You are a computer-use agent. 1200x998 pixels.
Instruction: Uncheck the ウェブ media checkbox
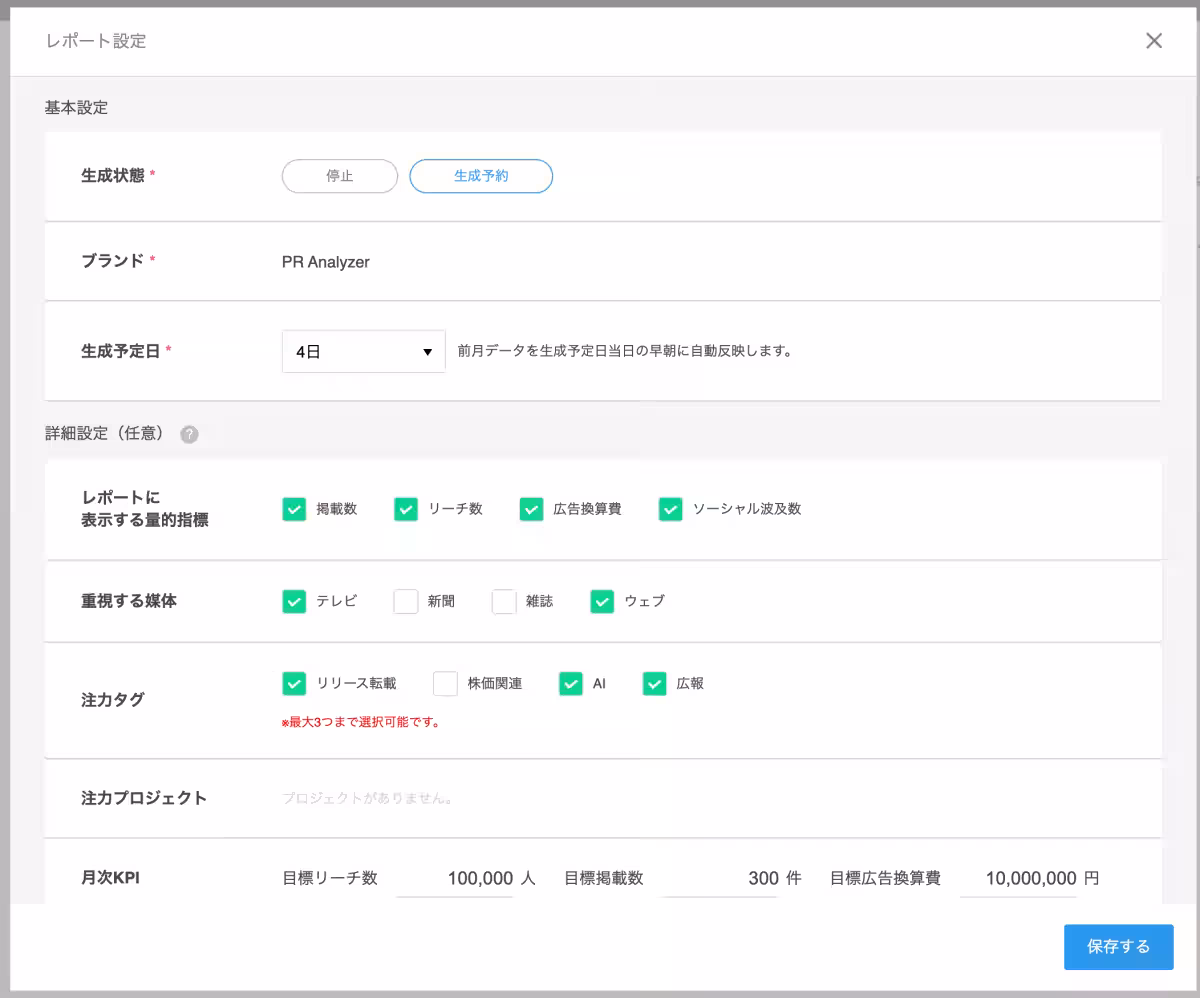602,601
